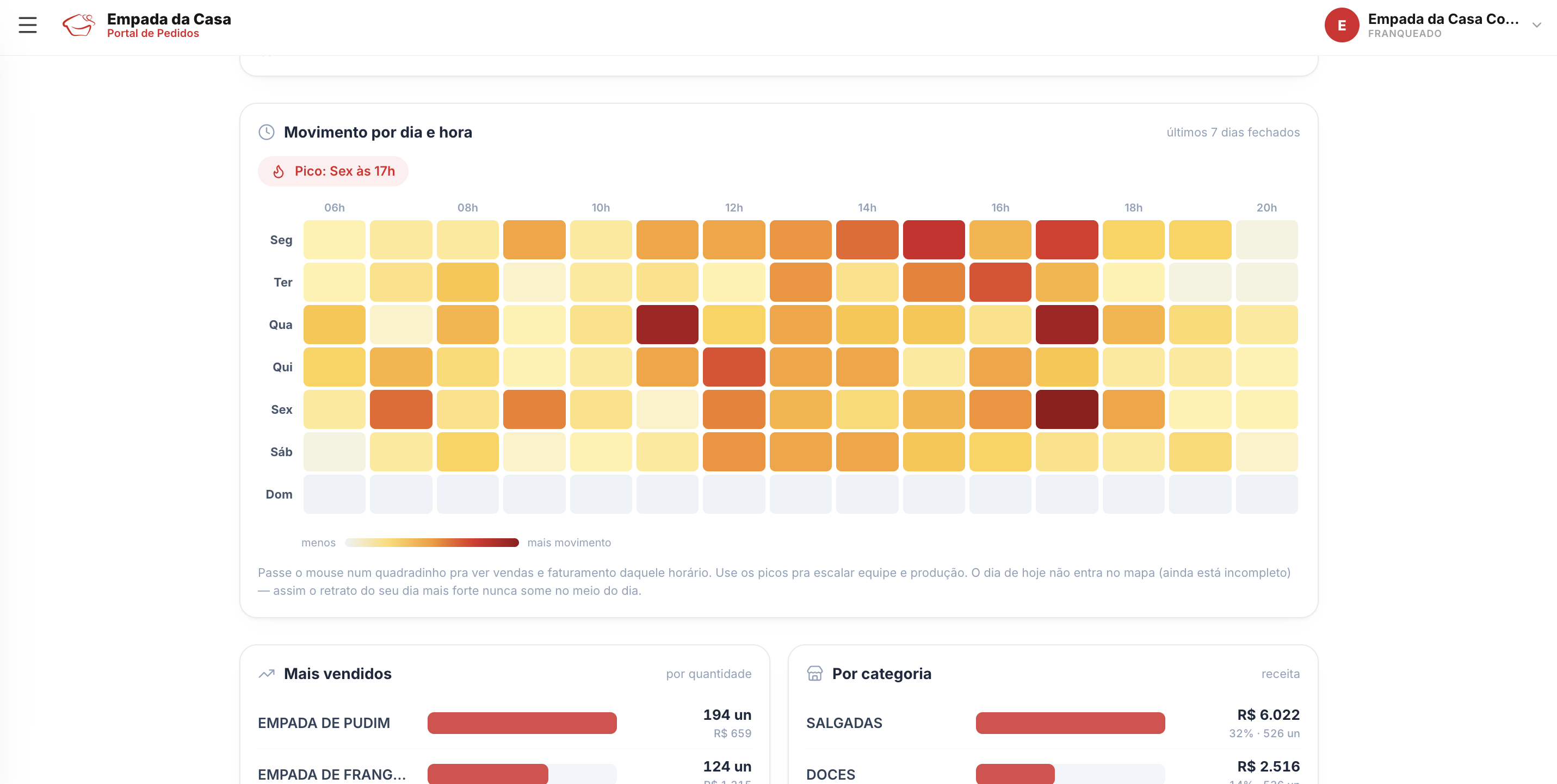
Task: Select the Qui 12h red heatmap cell
Action: (734, 367)
